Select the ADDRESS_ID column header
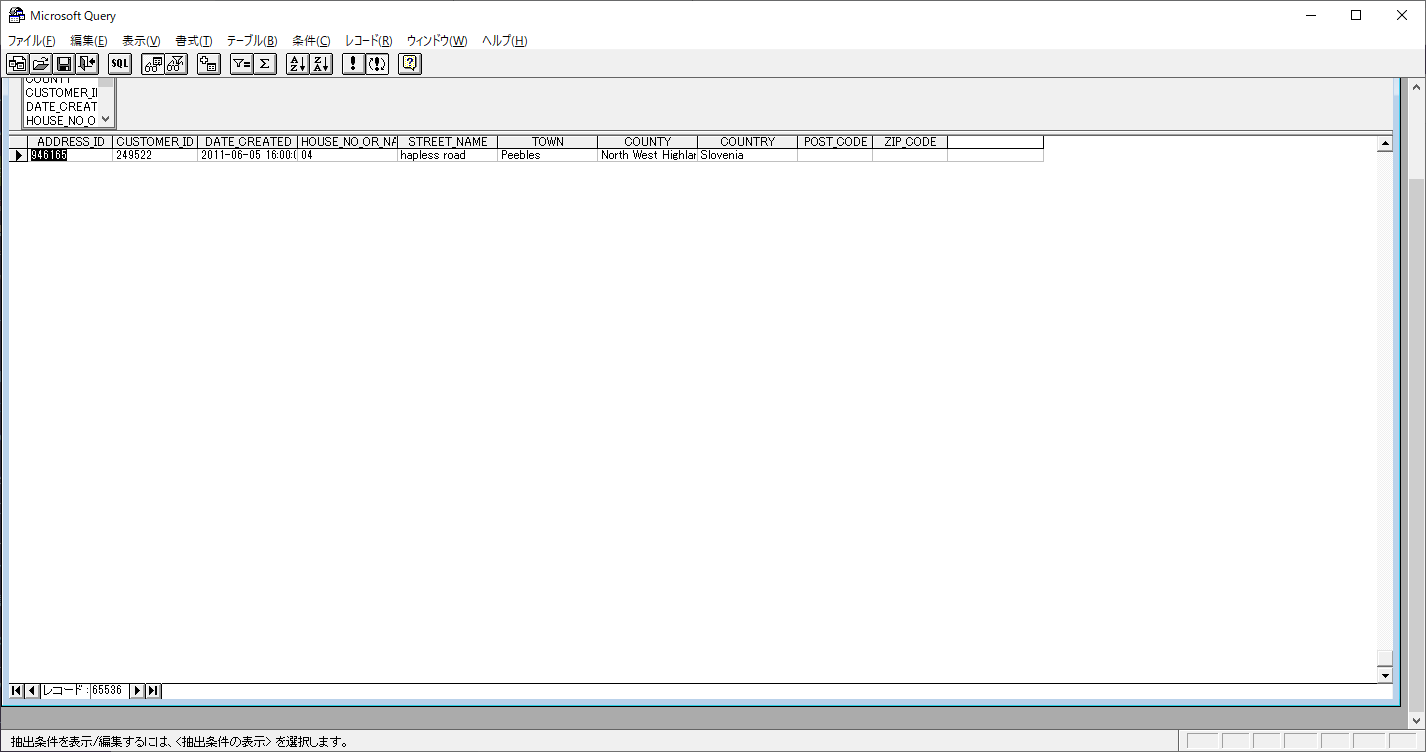This screenshot has height=752, width=1426. tap(70, 142)
